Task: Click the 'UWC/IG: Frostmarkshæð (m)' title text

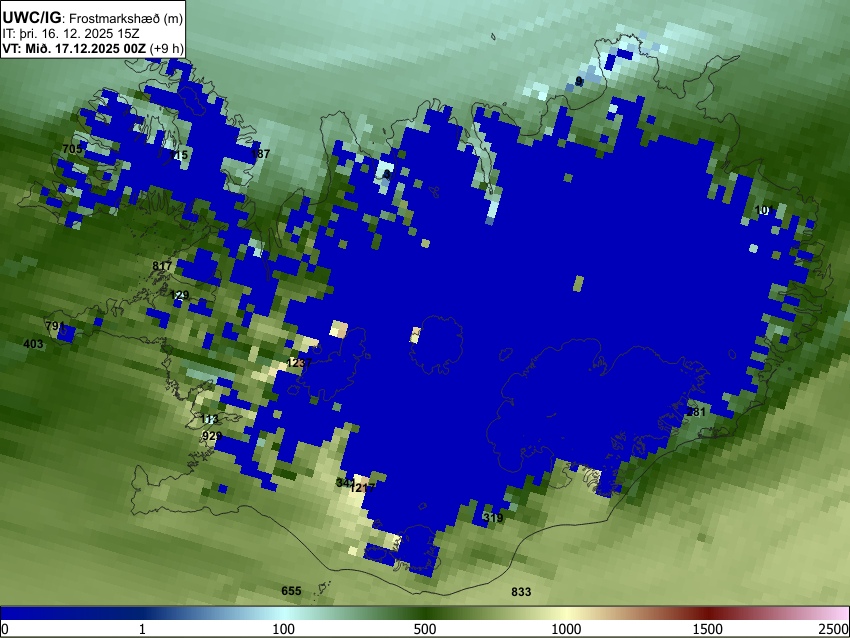Action: (93, 18)
